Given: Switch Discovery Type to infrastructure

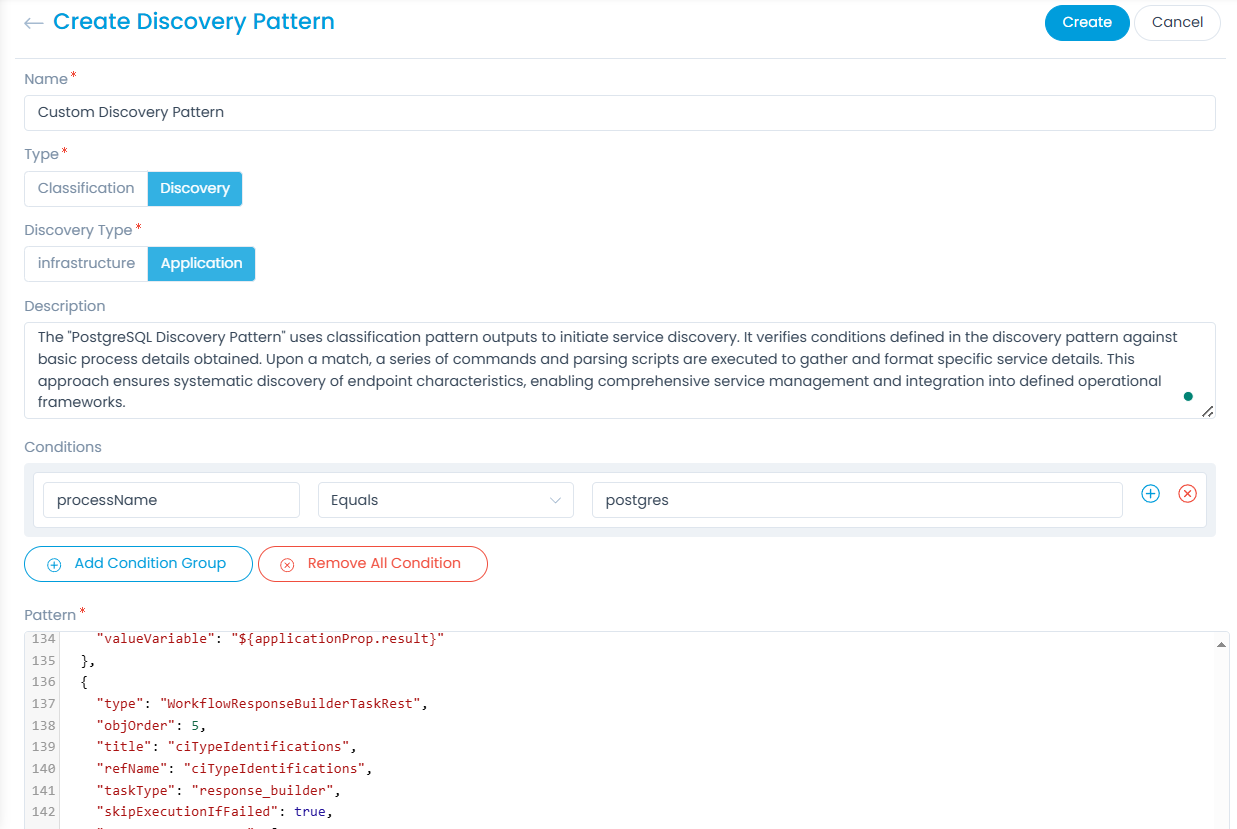Looking at the screenshot, I should coord(86,263).
